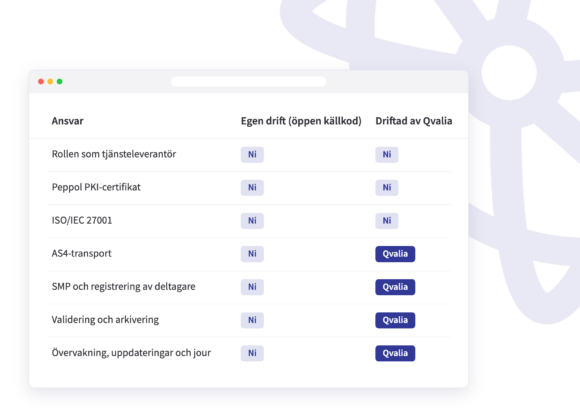Click 'Validering och arkivering' row label
The width and height of the screenshot is (580, 414).
pos(105,320)
